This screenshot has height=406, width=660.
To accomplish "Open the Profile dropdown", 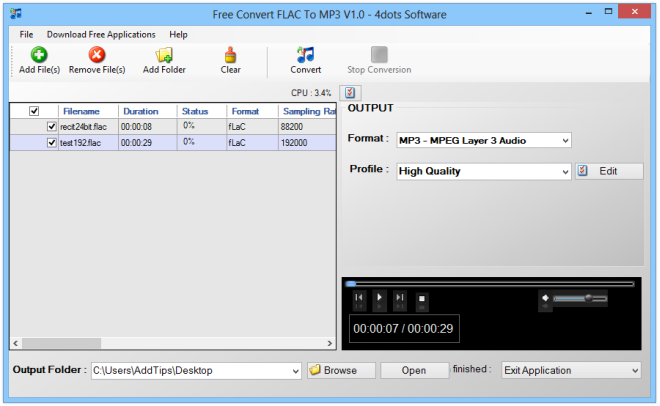I will click(565, 172).
